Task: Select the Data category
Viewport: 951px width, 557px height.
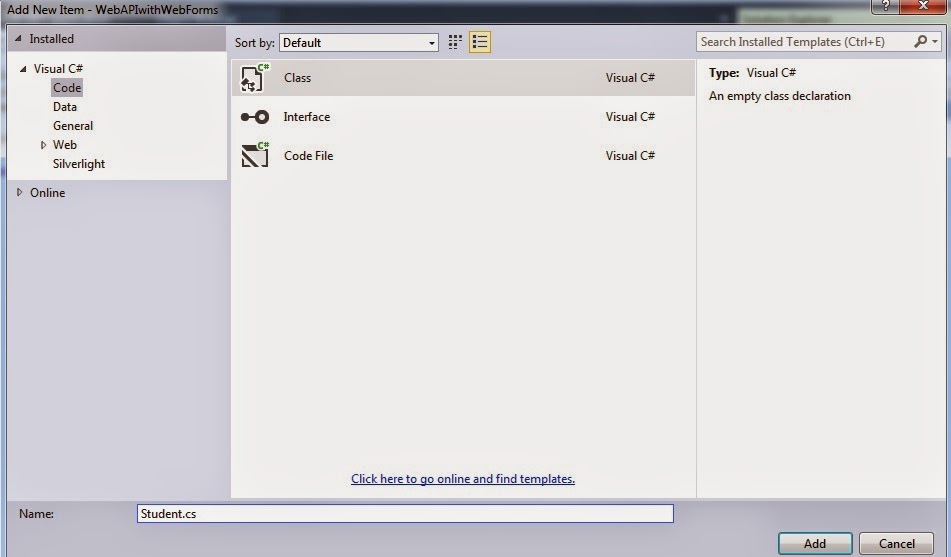Action: click(65, 107)
